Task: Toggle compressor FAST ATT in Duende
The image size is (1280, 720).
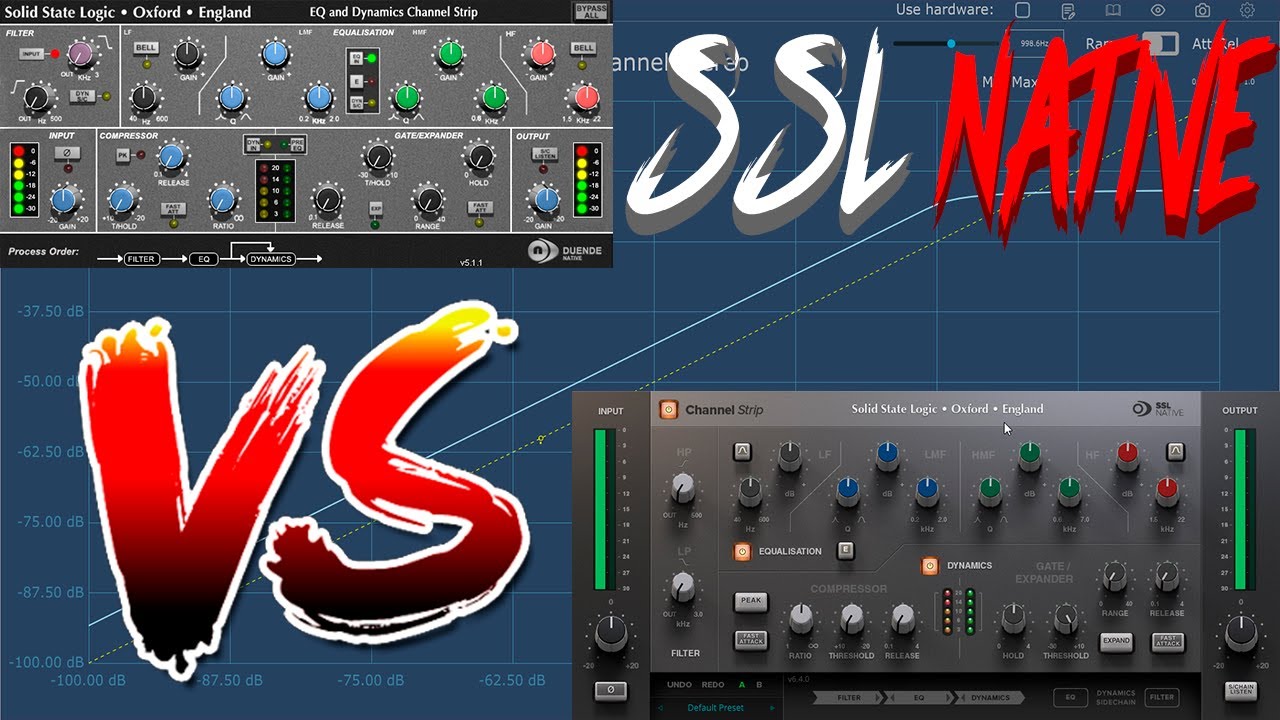Action: 174,209
